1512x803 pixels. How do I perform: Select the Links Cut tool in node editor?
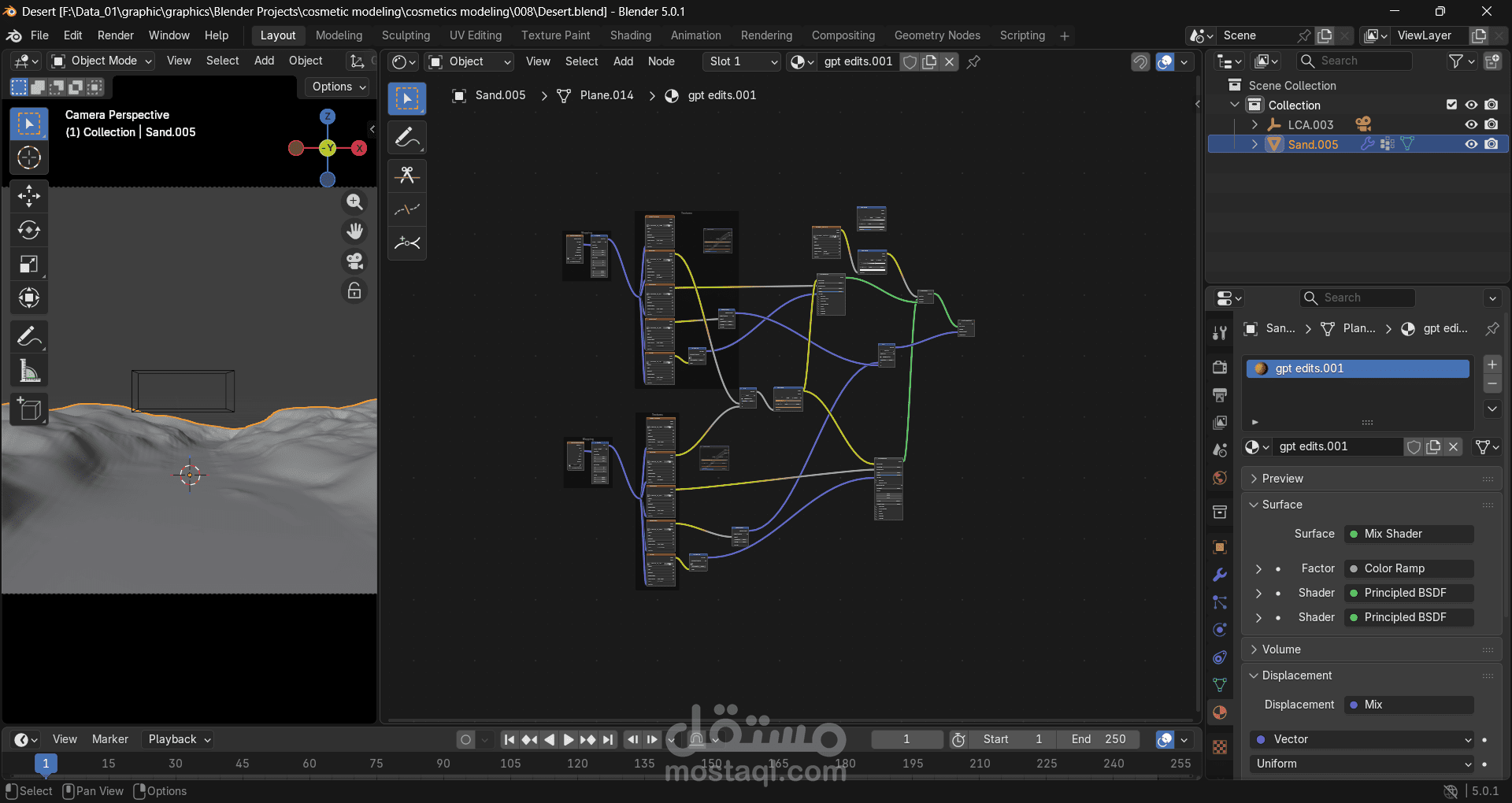[407, 175]
